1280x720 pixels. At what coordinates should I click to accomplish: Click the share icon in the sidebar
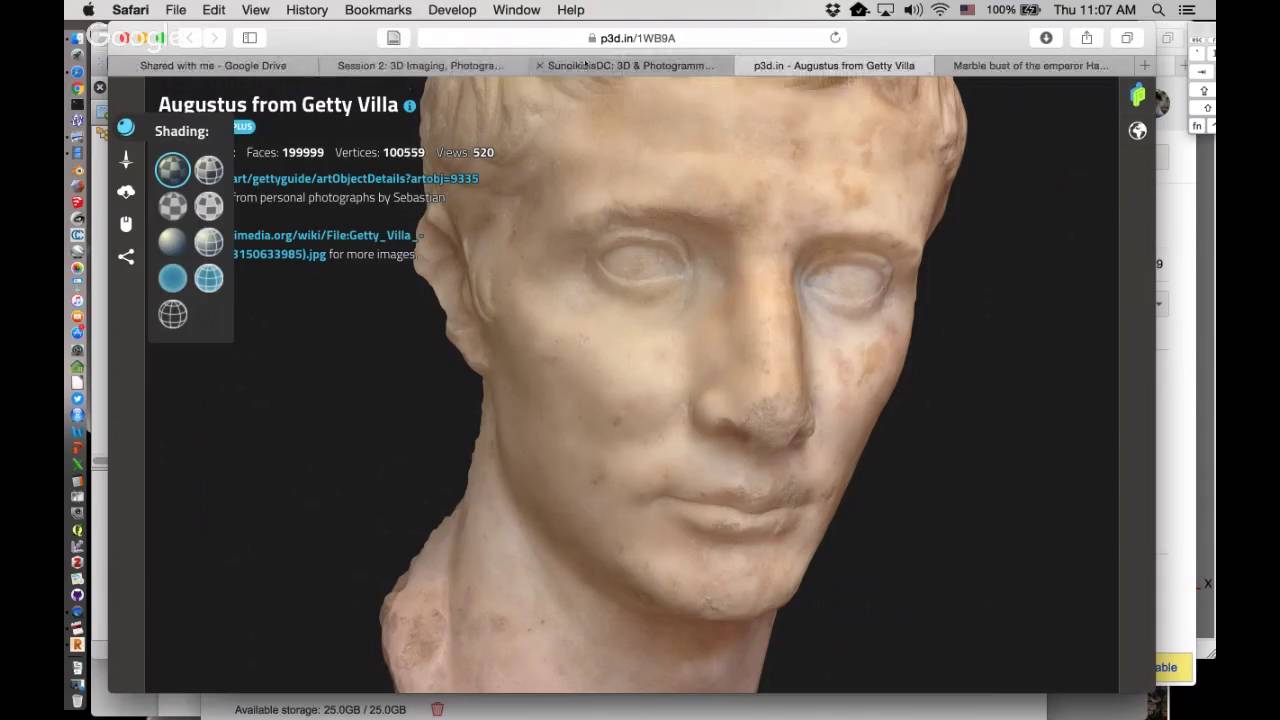(x=126, y=257)
